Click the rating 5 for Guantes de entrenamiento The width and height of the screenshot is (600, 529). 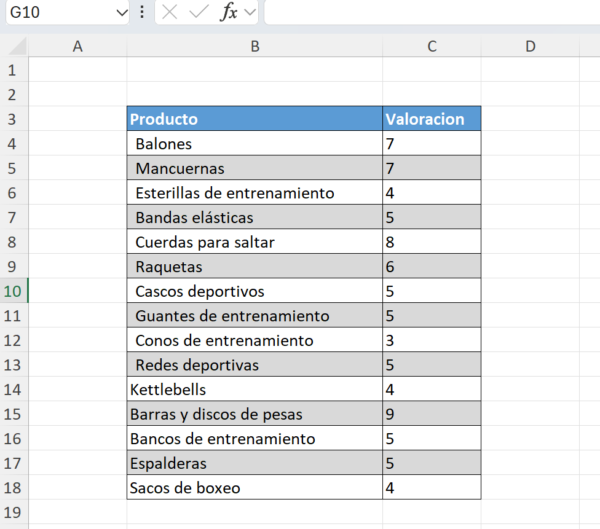[432, 316]
